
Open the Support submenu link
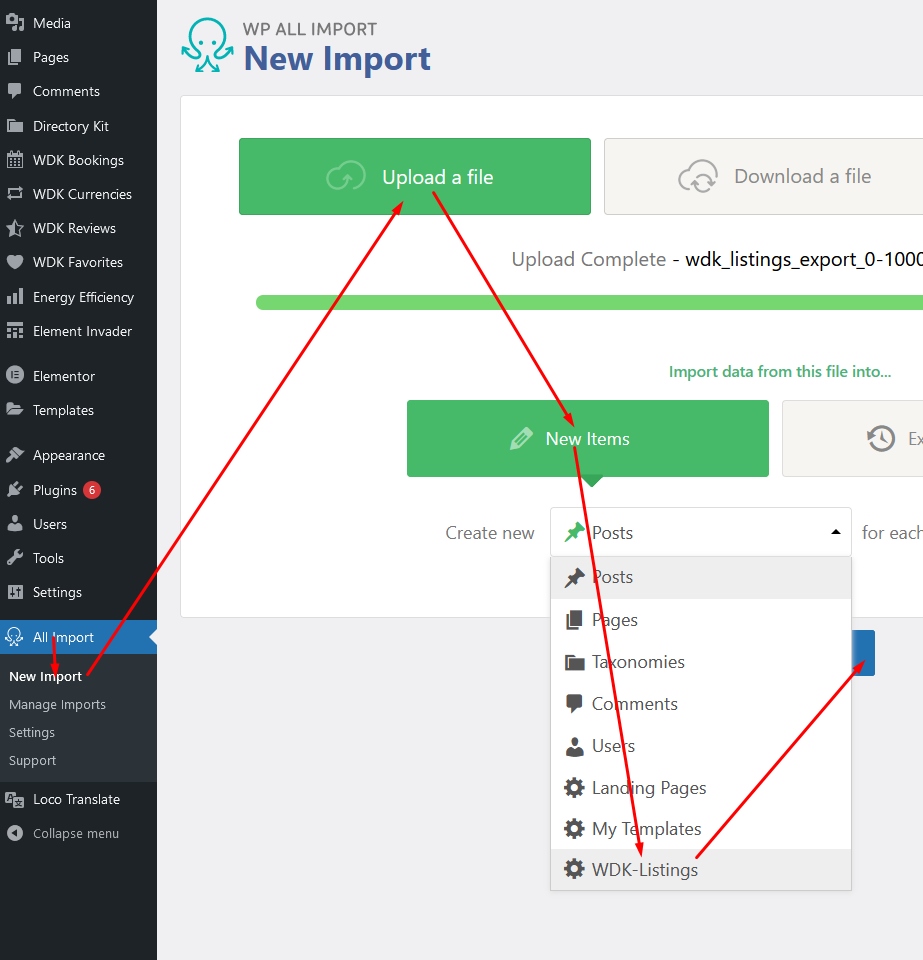click(x=32, y=760)
